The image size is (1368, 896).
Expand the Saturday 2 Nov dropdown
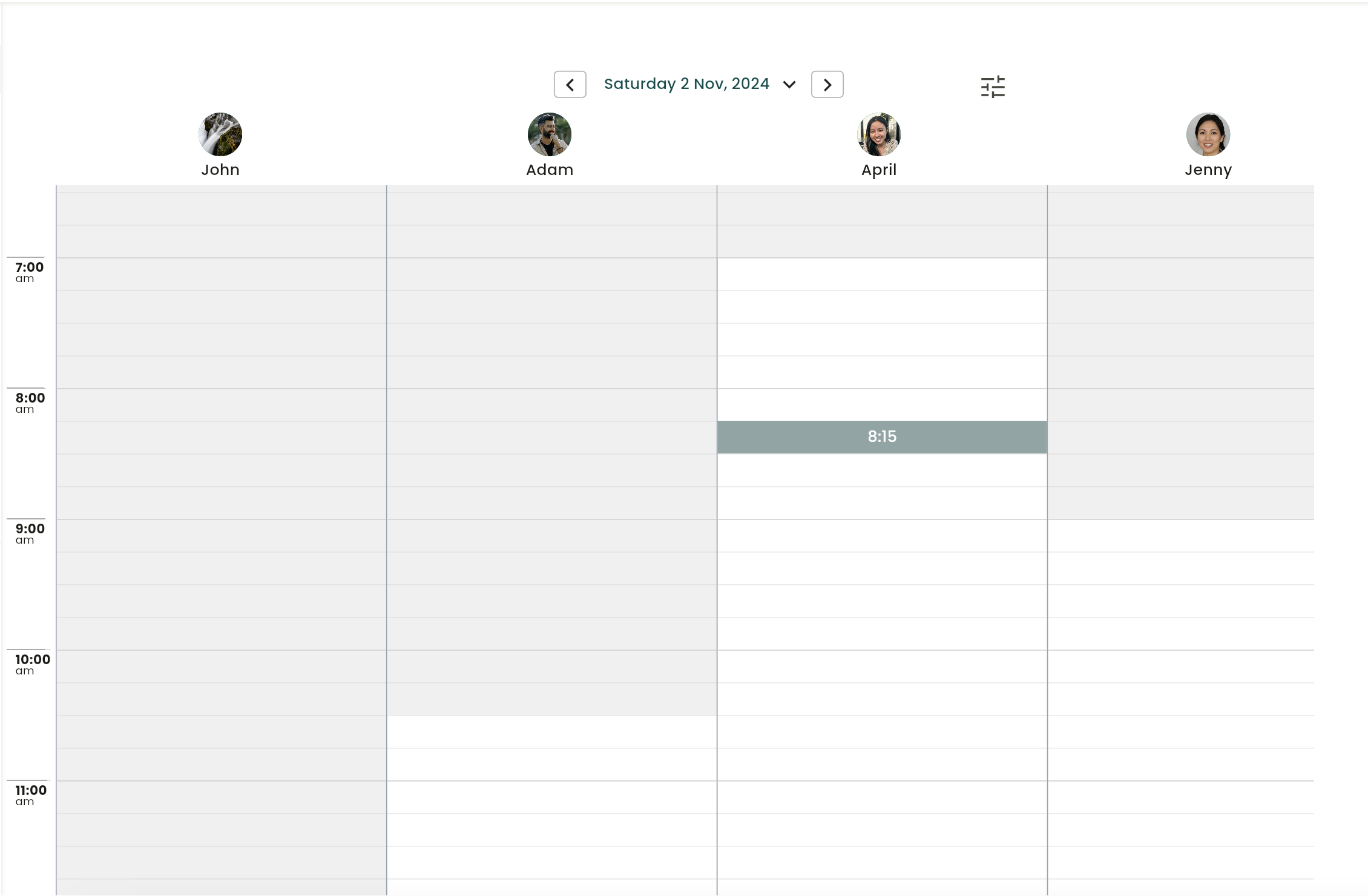(789, 85)
